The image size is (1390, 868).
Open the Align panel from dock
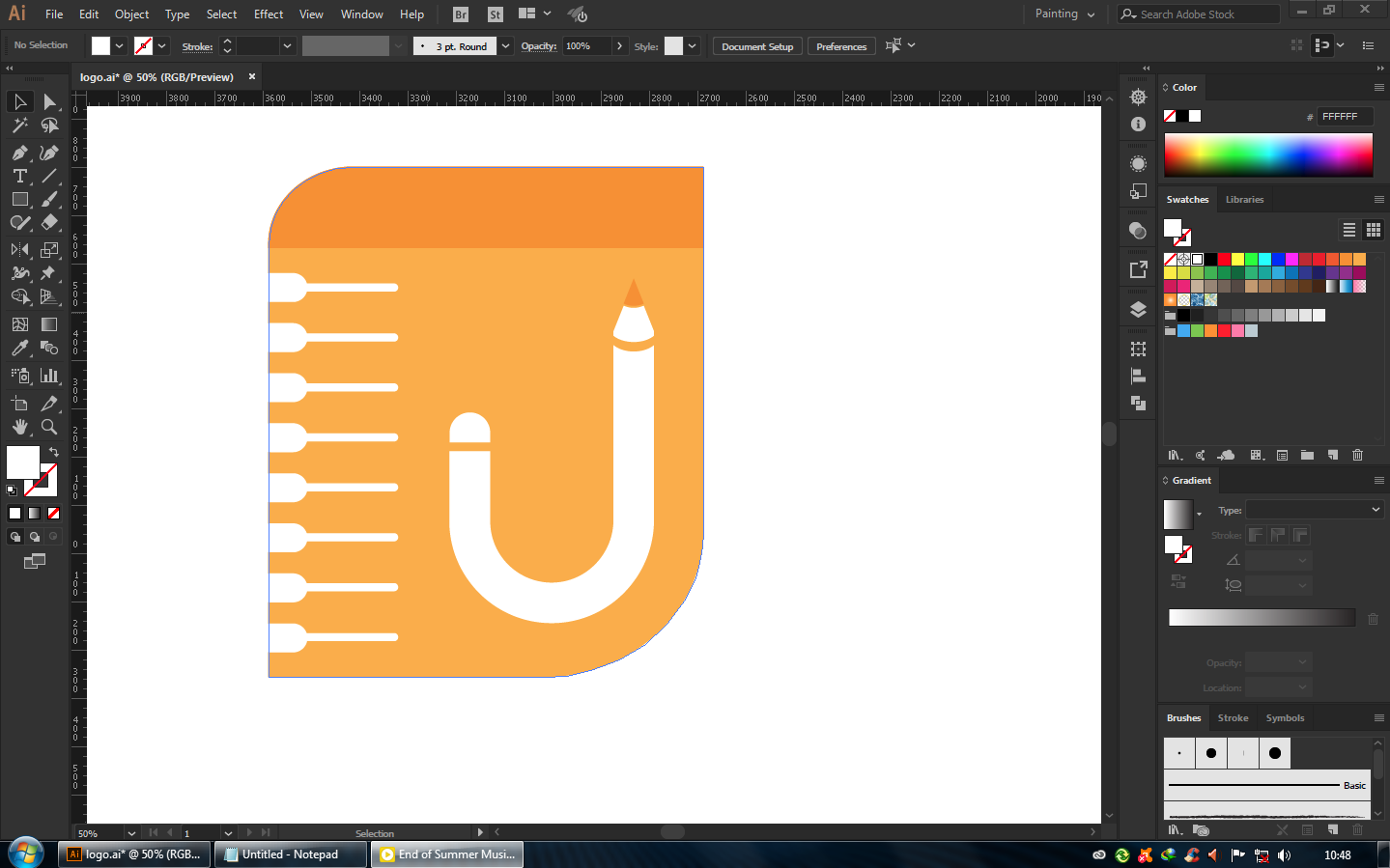(x=1138, y=377)
